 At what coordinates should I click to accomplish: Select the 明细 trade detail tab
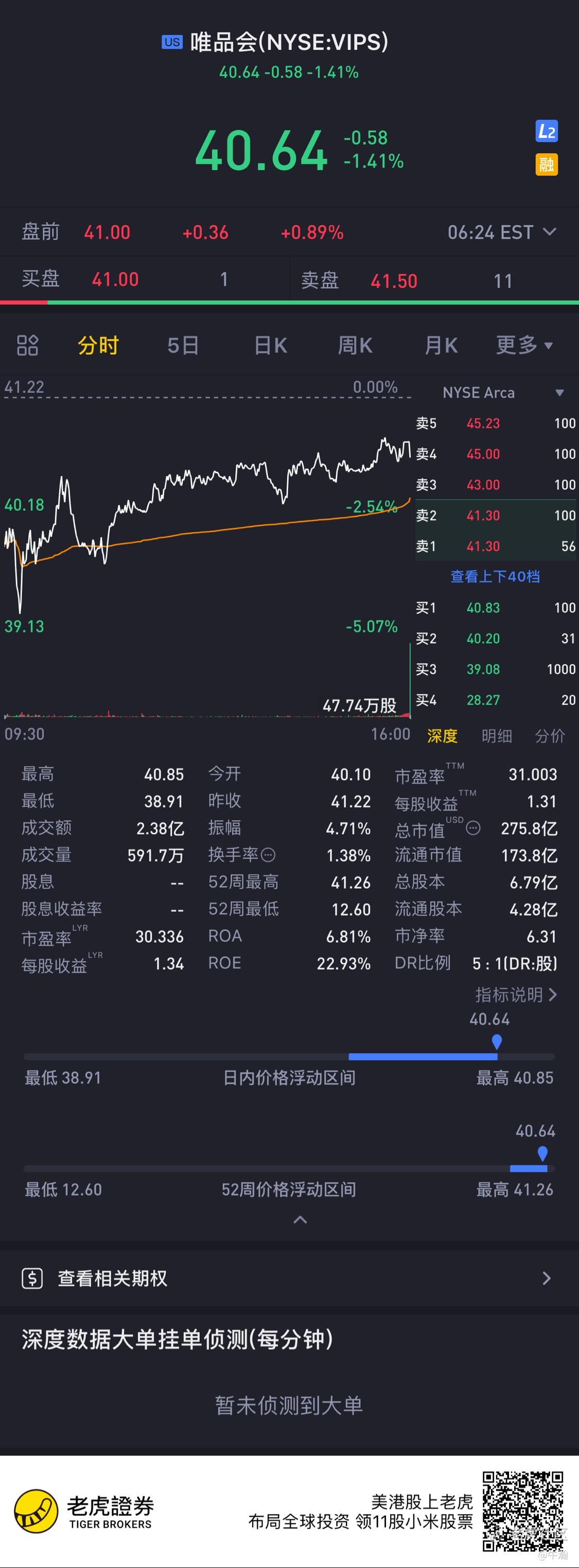tap(497, 736)
